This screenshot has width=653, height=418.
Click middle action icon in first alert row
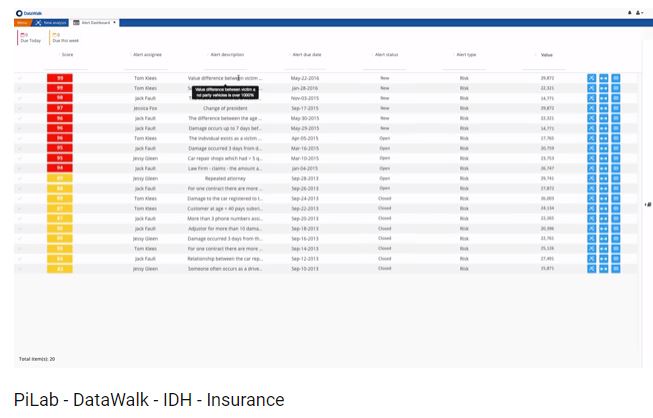[603, 78]
